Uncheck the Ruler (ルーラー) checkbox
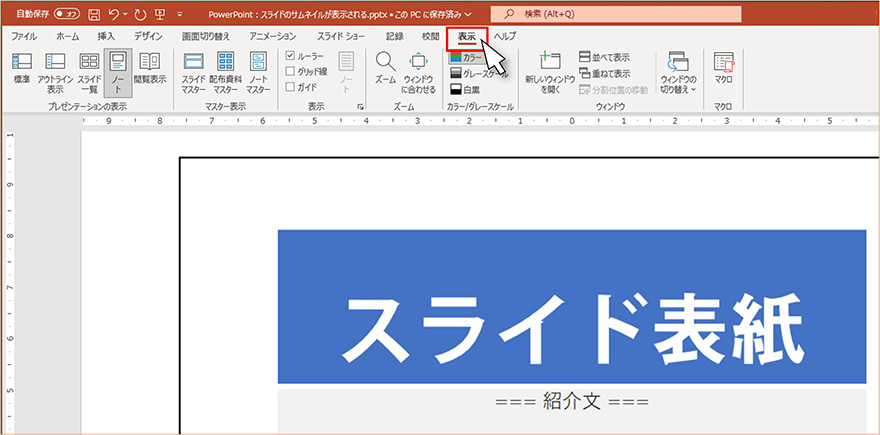 tap(291, 57)
